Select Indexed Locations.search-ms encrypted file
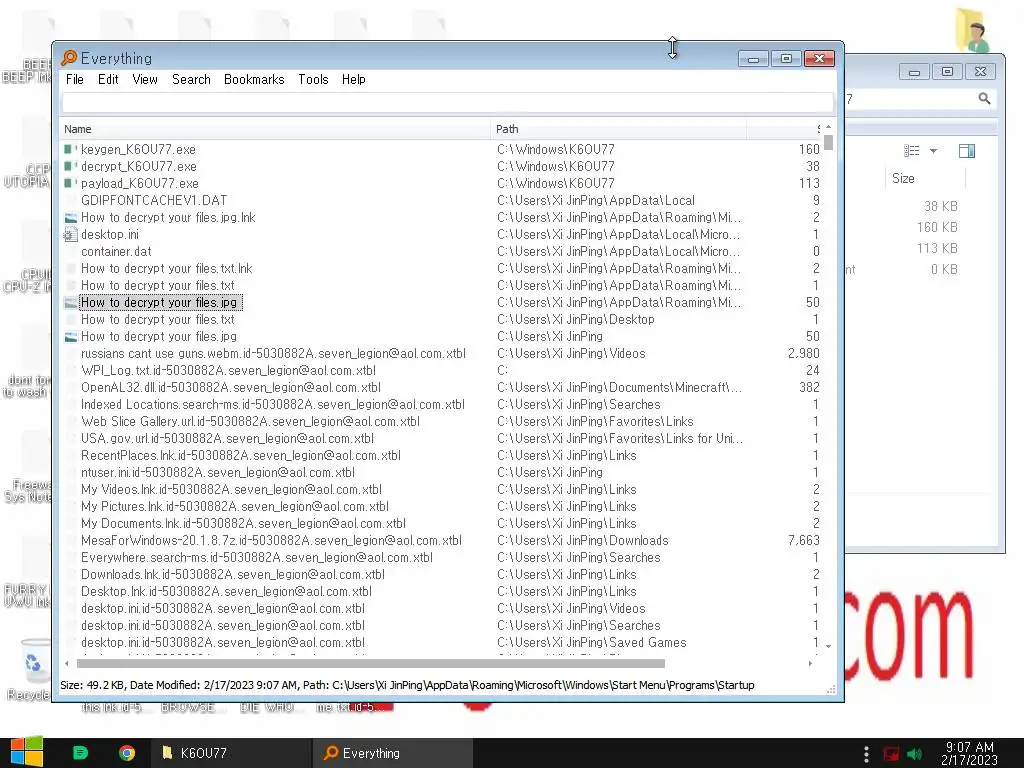 pyautogui.click(x=272, y=404)
